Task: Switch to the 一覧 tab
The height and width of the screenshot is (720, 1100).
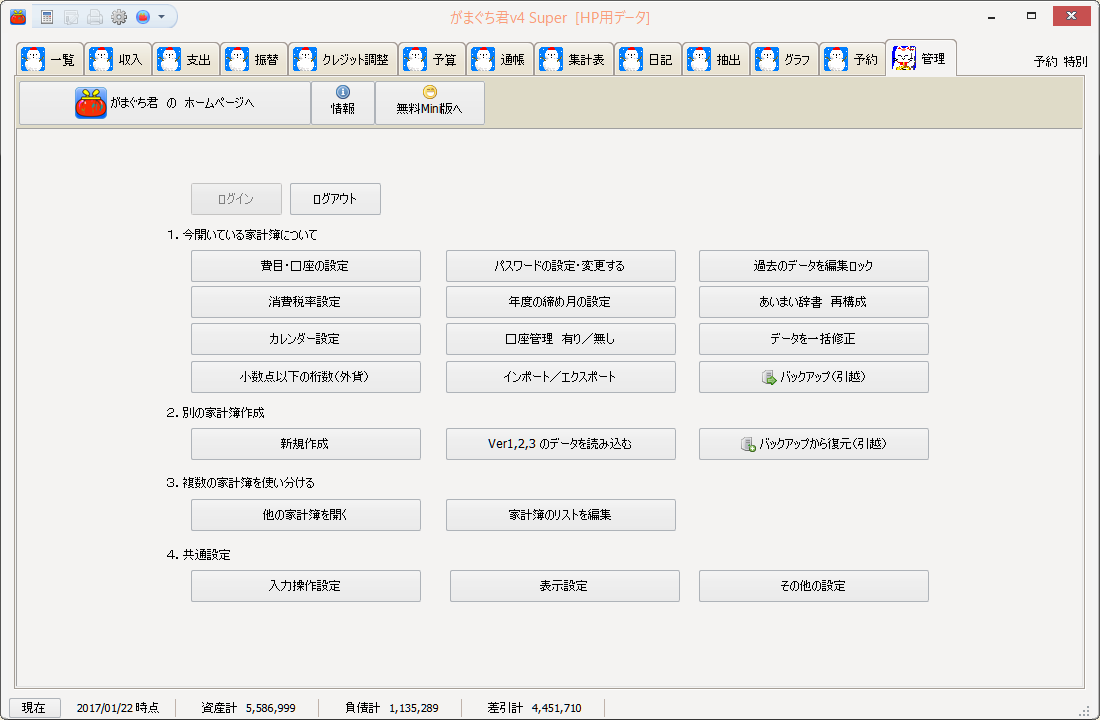Action: [x=50, y=59]
